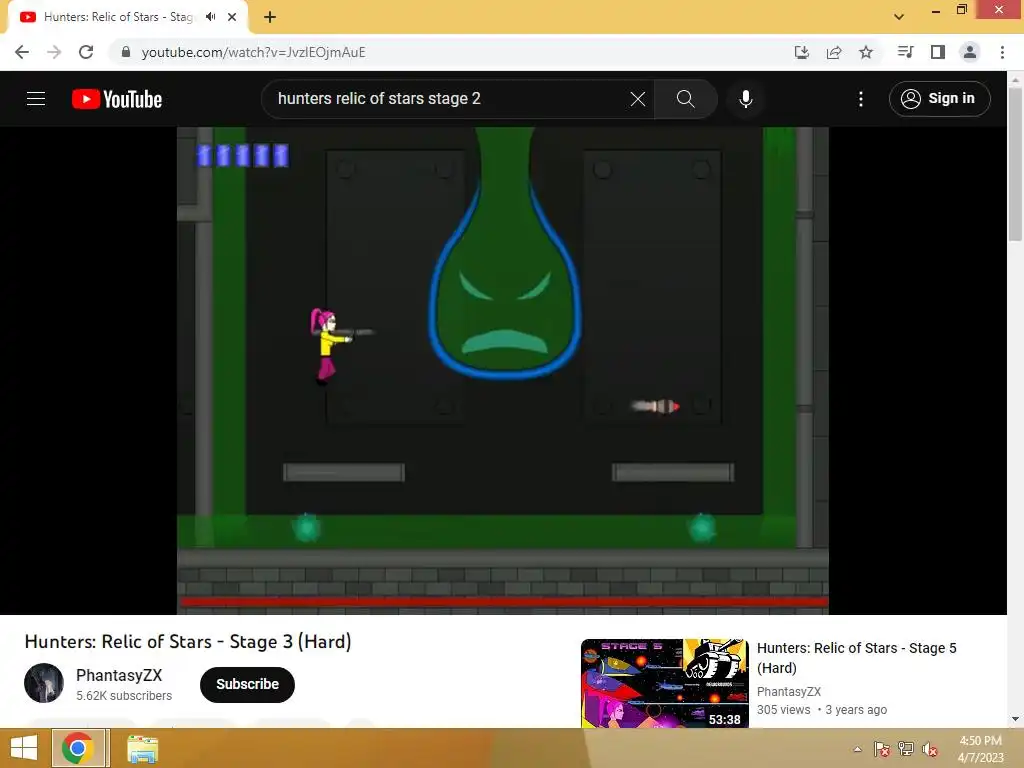
Task: Click the scrollbar down arrow
Action: point(1015,719)
